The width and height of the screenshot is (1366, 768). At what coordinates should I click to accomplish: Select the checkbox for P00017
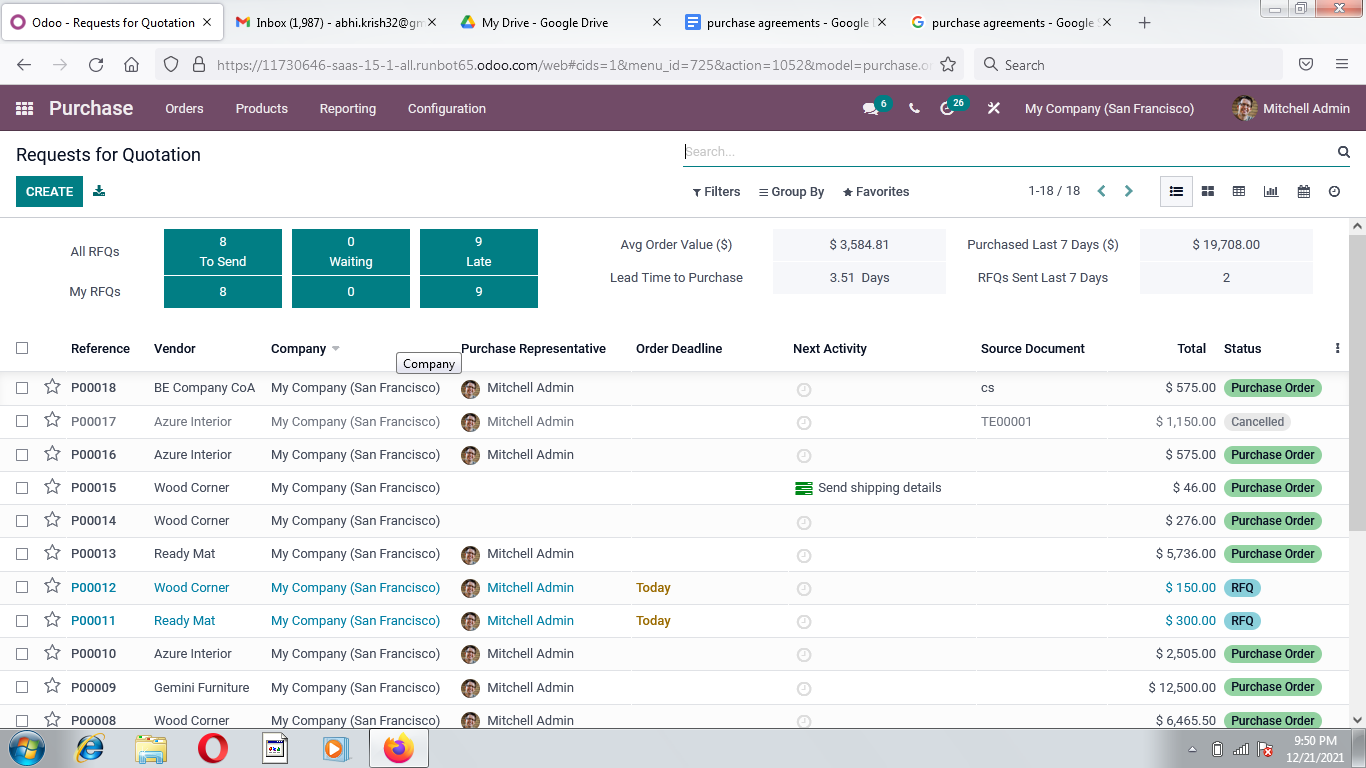click(22, 422)
